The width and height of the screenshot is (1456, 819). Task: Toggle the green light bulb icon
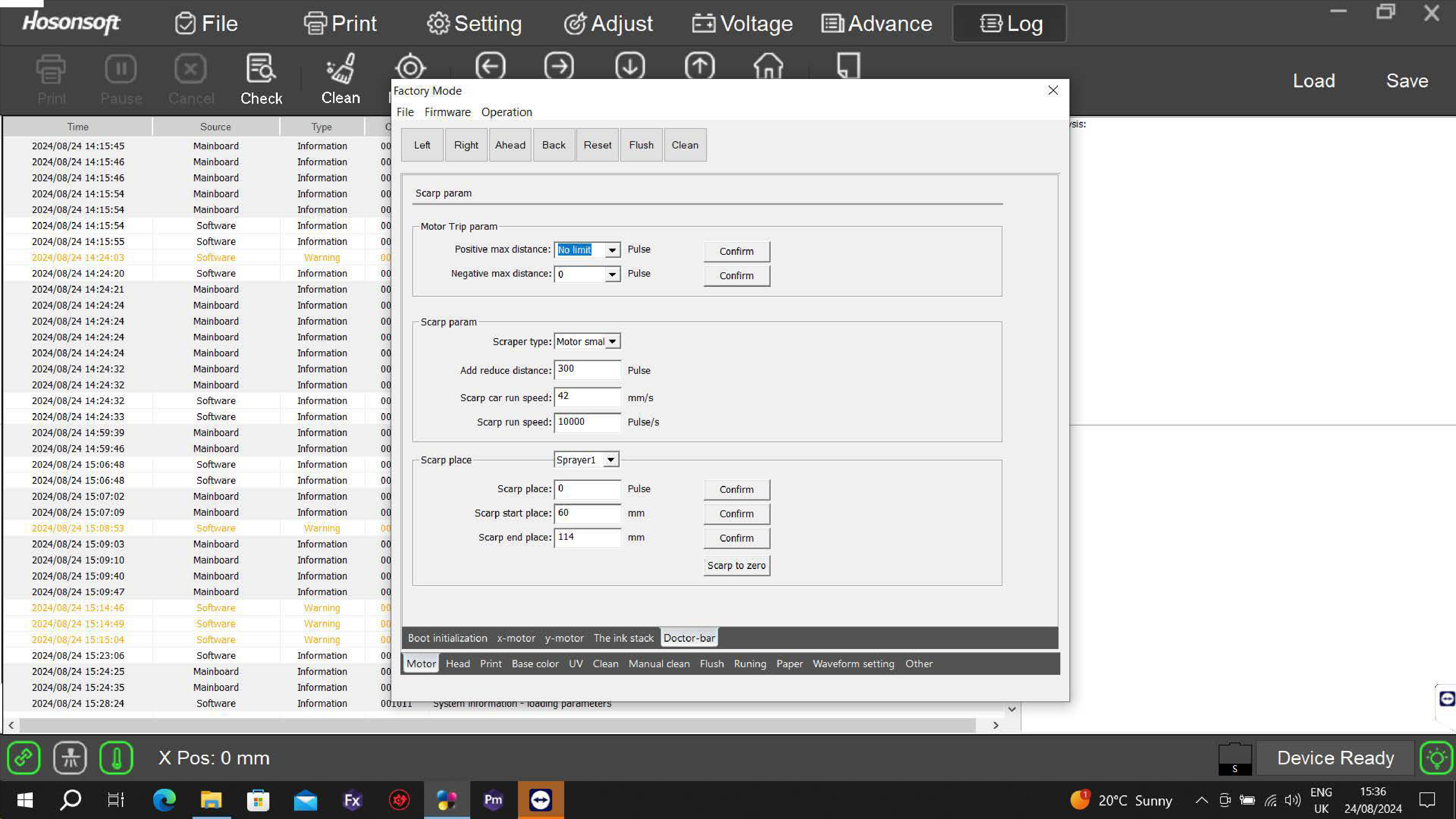[x=1436, y=757]
